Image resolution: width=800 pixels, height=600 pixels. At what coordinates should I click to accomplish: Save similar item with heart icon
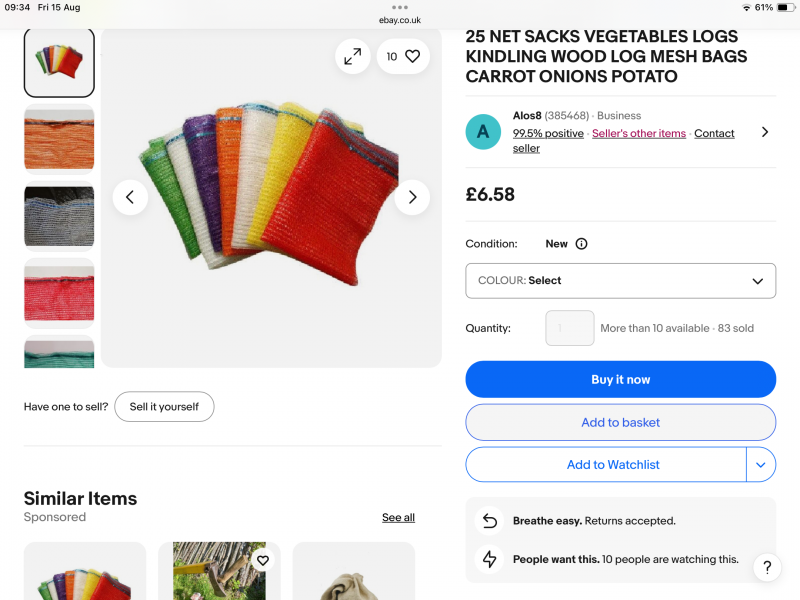(x=262, y=561)
